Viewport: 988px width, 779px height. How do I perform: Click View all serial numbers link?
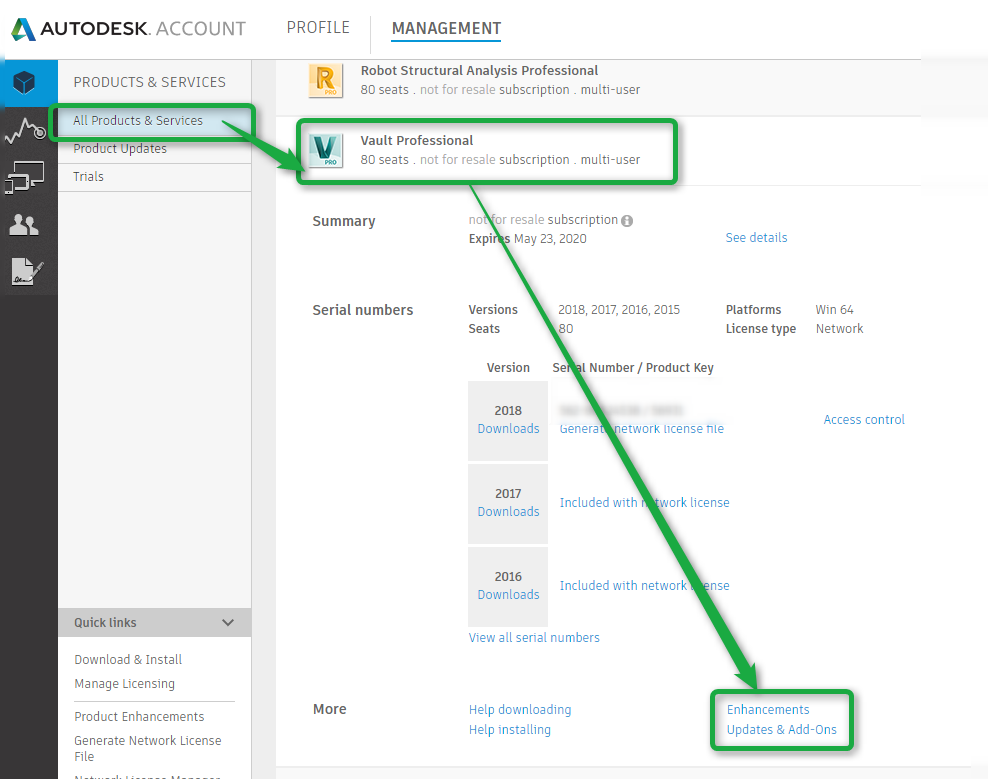pos(534,638)
